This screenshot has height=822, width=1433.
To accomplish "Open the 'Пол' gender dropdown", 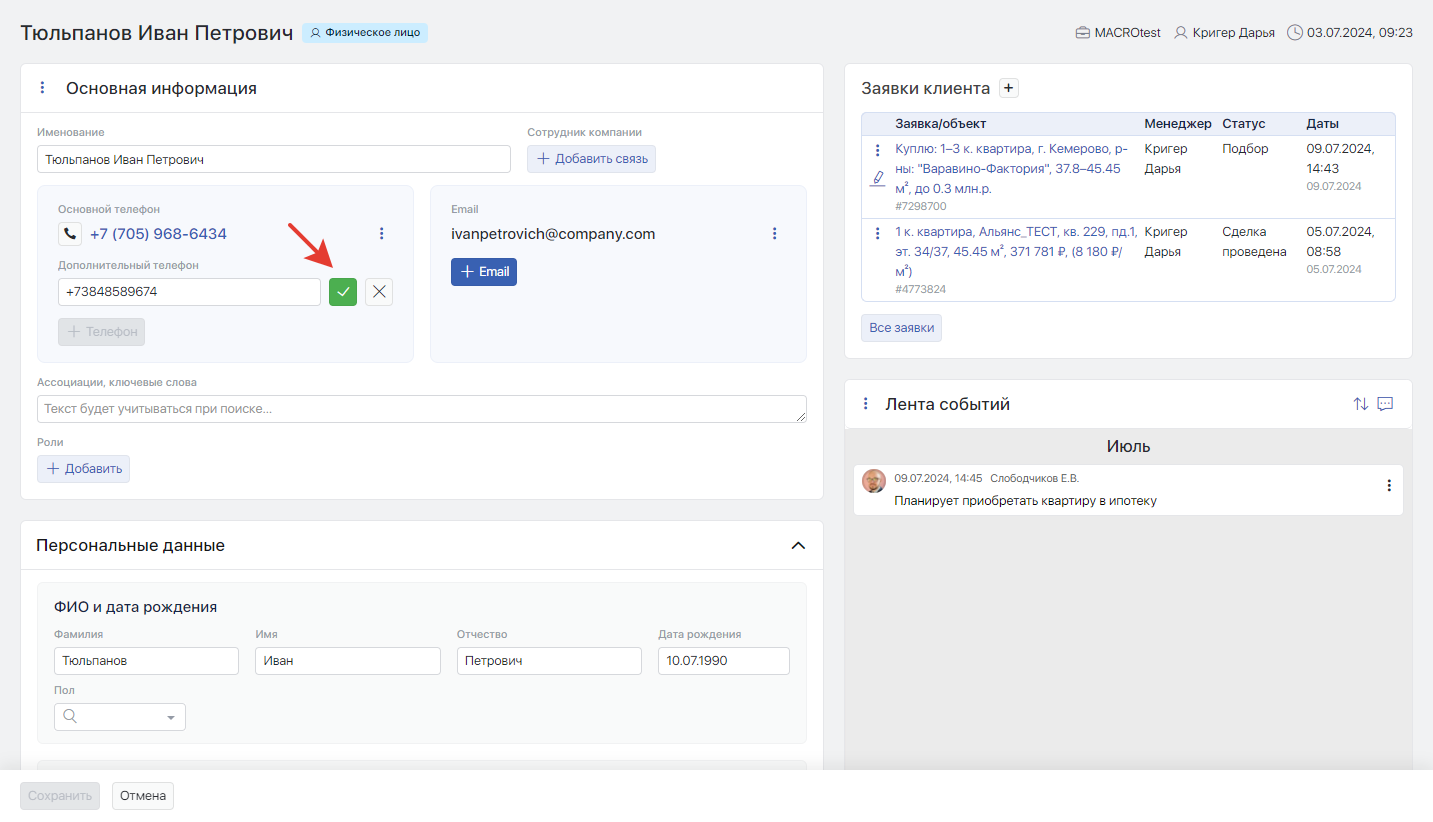I will click(x=120, y=717).
